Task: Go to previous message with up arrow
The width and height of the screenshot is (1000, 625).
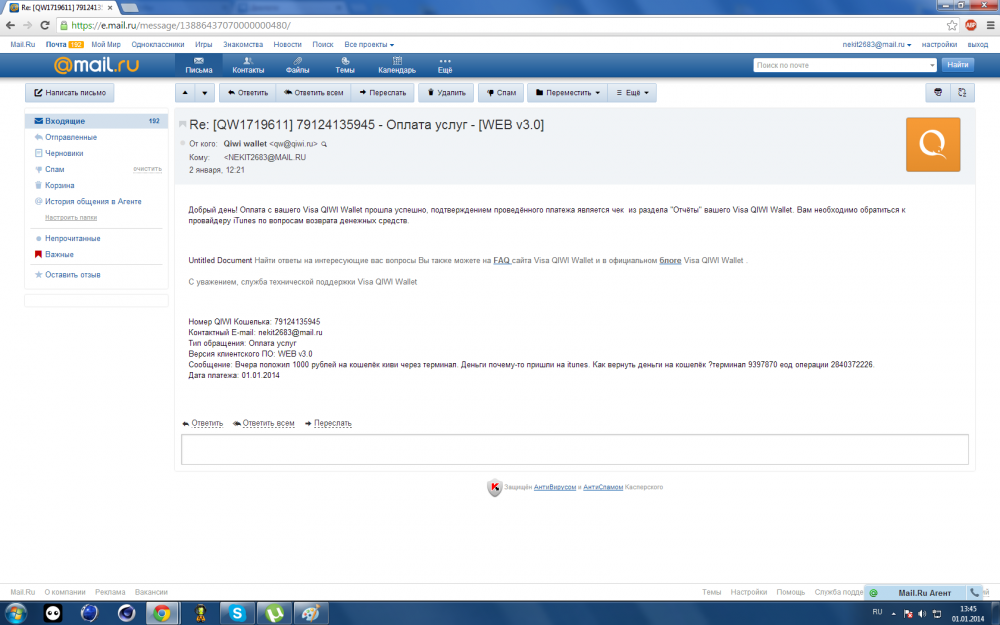Action: click(x=185, y=92)
